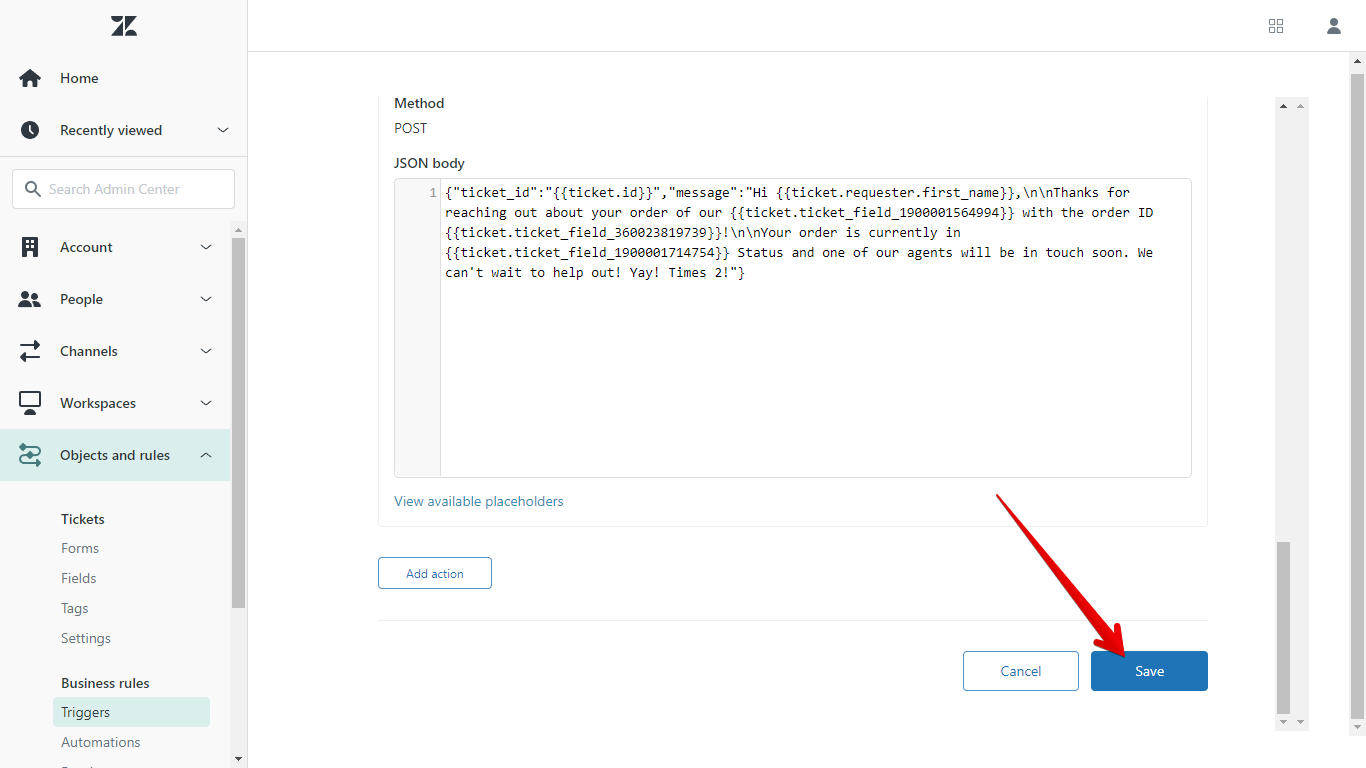The image size is (1366, 768).
Task: Click sidebar scrollbar down arrow
Action: pyautogui.click(x=238, y=759)
